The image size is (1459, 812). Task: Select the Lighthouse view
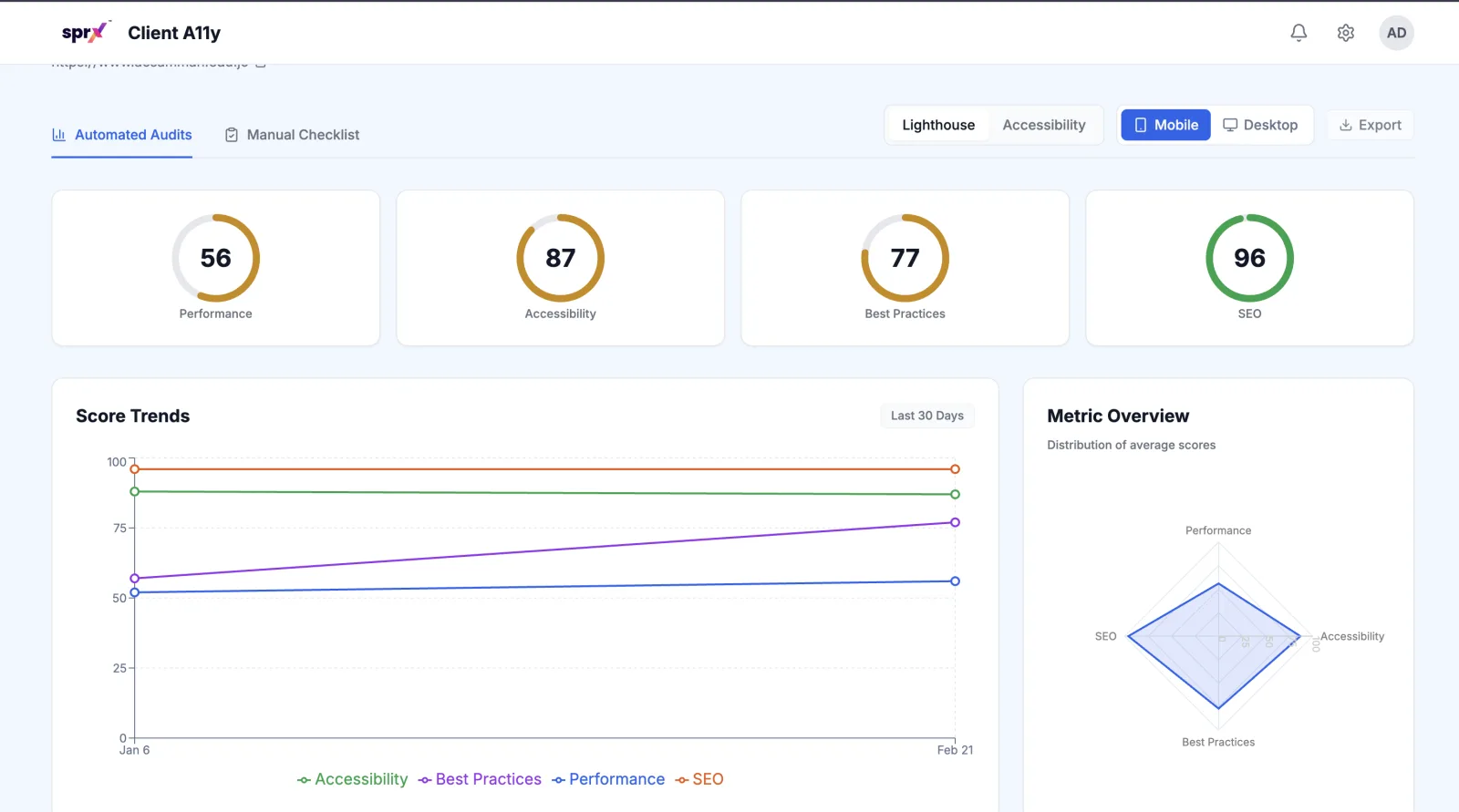point(938,125)
